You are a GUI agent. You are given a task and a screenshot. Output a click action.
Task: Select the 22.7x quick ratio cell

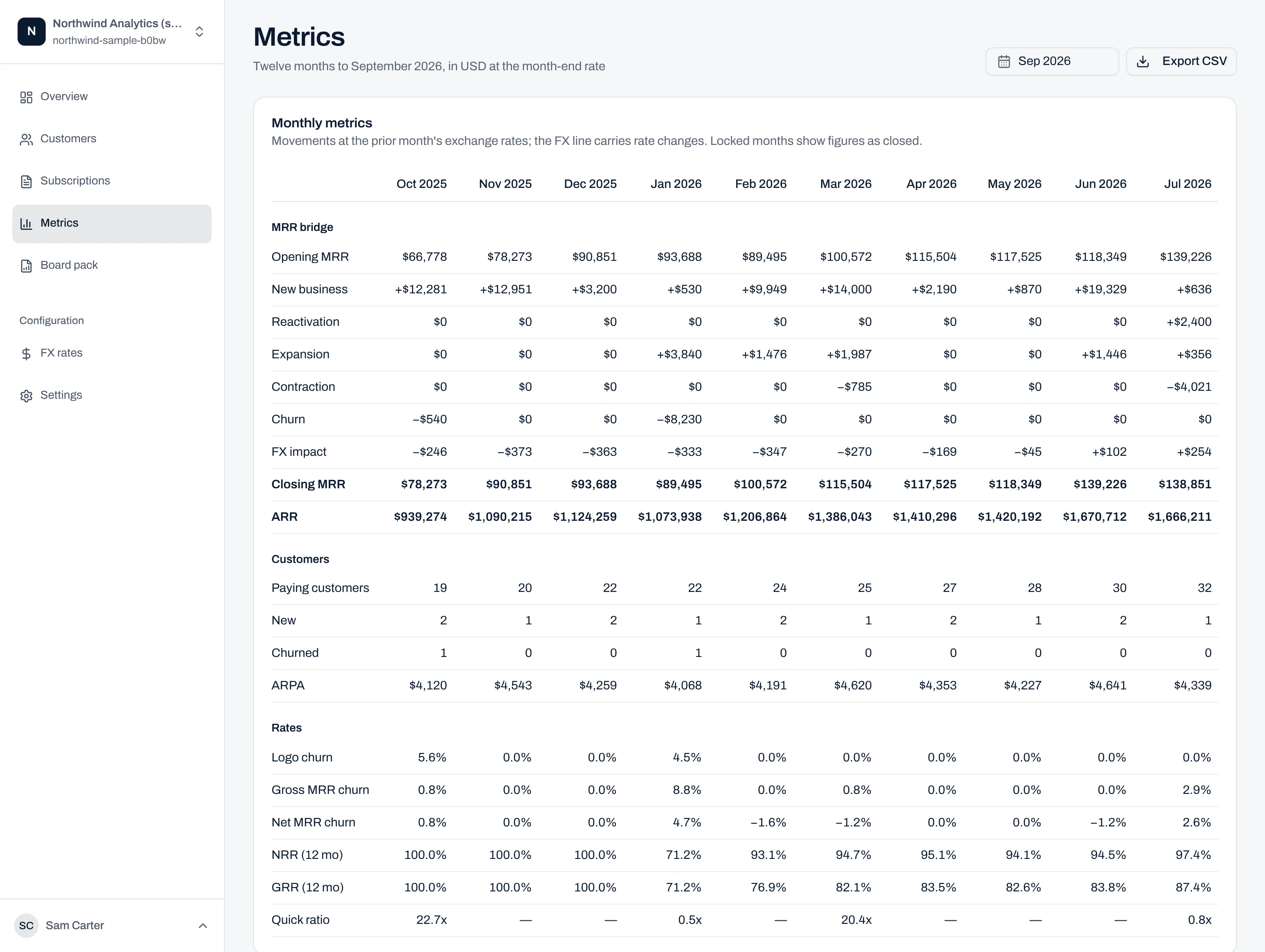[x=432, y=920]
